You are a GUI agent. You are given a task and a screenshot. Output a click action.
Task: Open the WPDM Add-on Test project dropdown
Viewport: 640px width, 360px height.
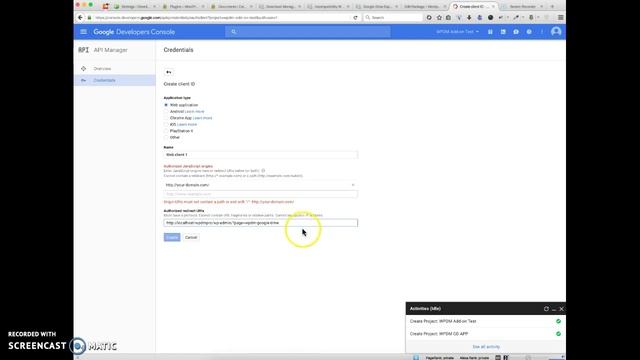457,32
